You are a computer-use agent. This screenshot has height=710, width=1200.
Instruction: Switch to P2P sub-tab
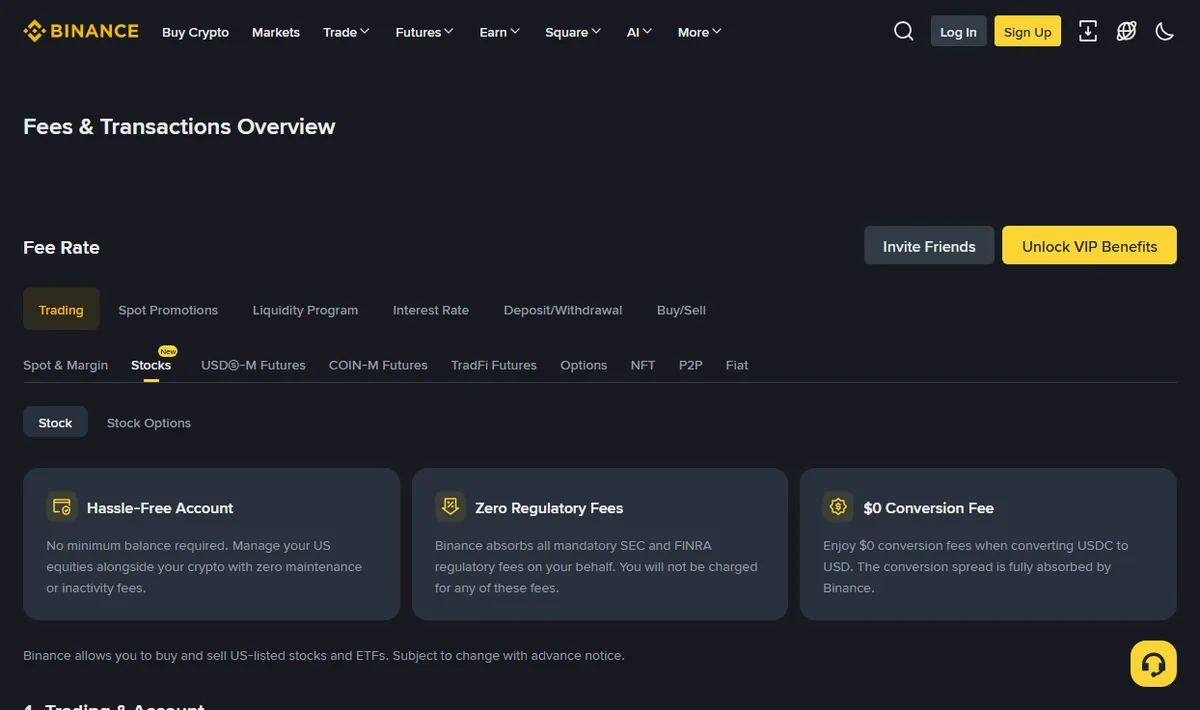(691, 365)
